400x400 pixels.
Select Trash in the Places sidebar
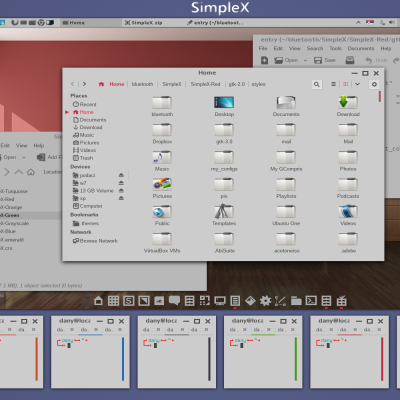(x=83, y=158)
